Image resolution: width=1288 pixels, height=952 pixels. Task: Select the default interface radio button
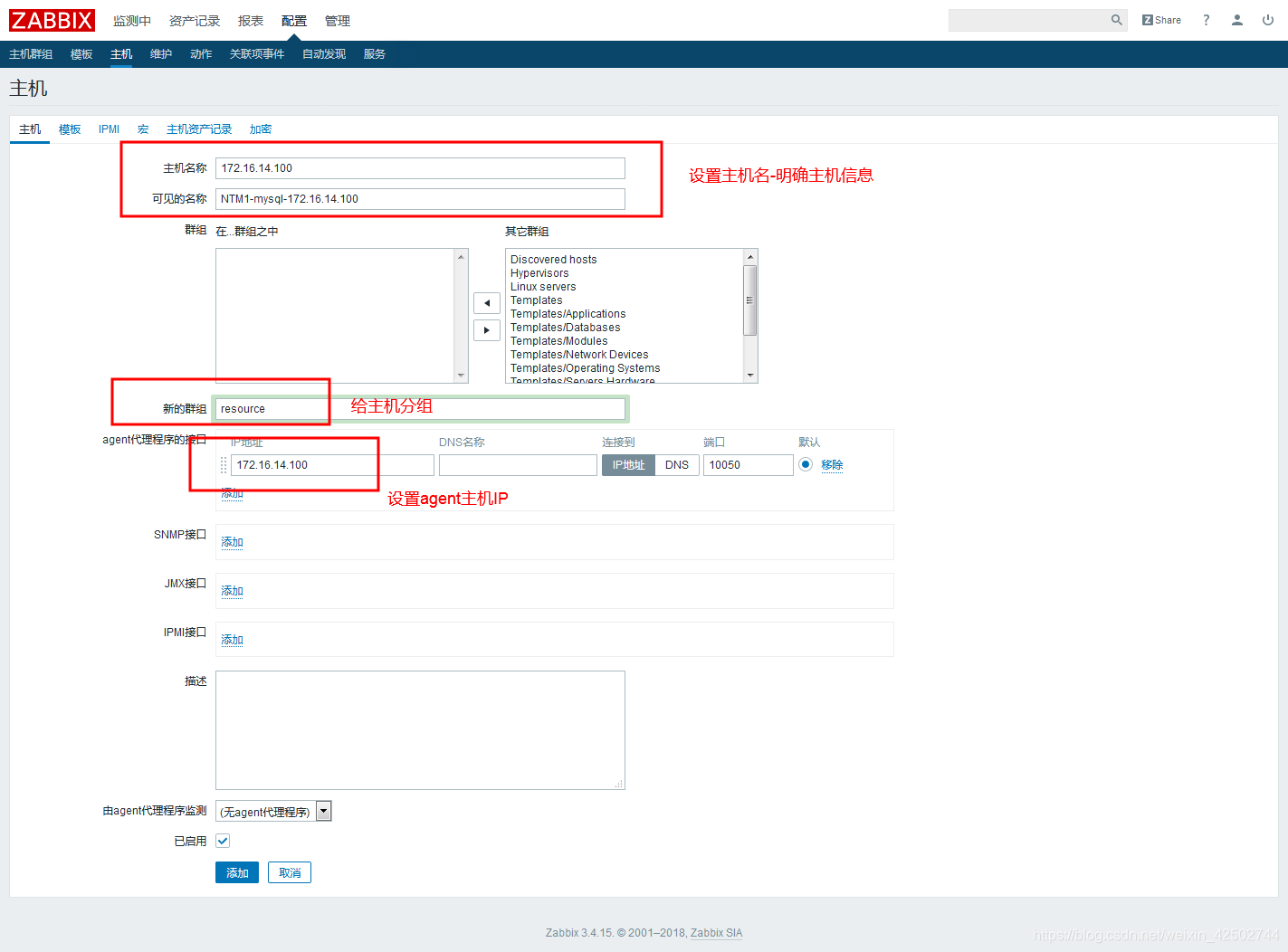tap(806, 464)
